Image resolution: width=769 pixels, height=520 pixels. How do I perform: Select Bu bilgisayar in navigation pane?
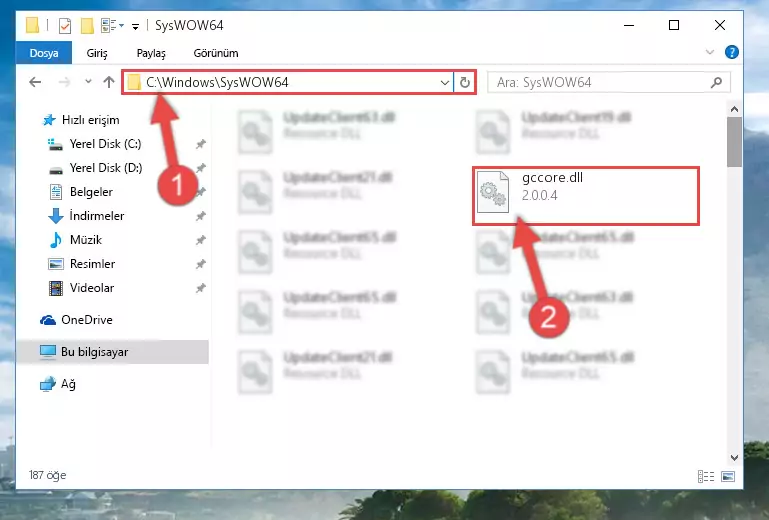(112, 352)
